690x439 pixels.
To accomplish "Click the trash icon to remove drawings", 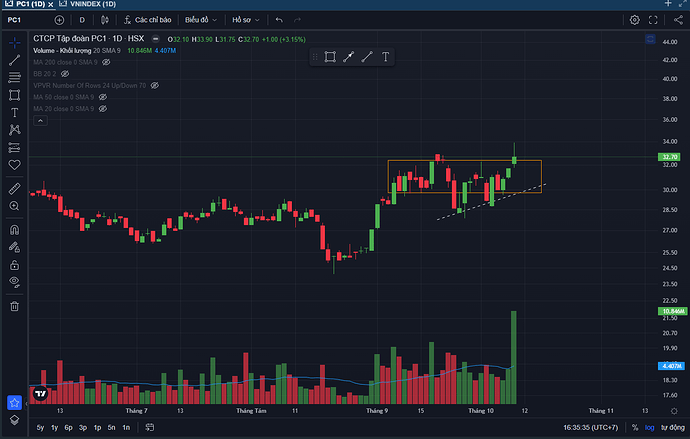I will coord(14,306).
